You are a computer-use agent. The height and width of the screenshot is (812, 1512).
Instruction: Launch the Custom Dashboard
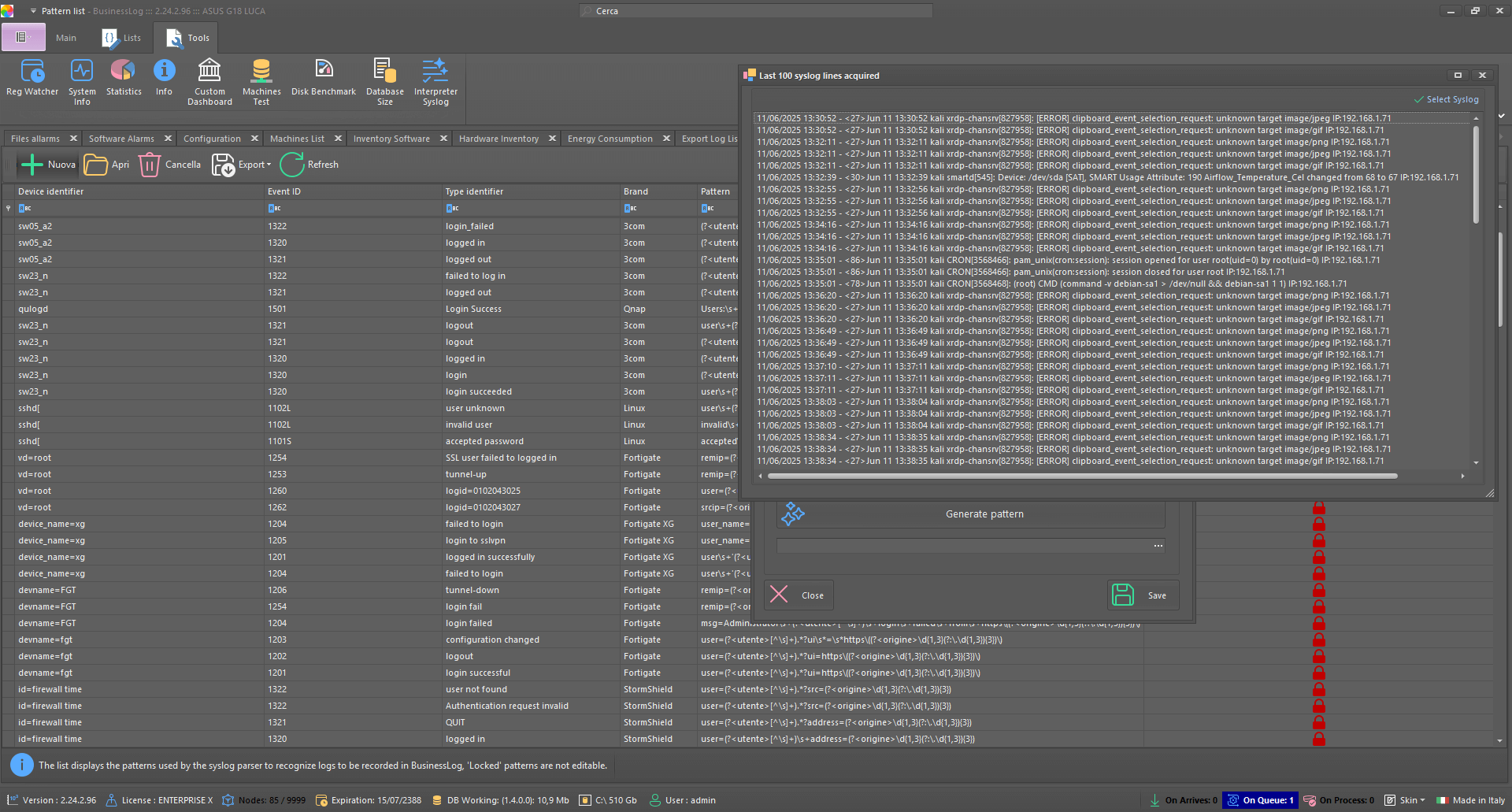pos(209,82)
